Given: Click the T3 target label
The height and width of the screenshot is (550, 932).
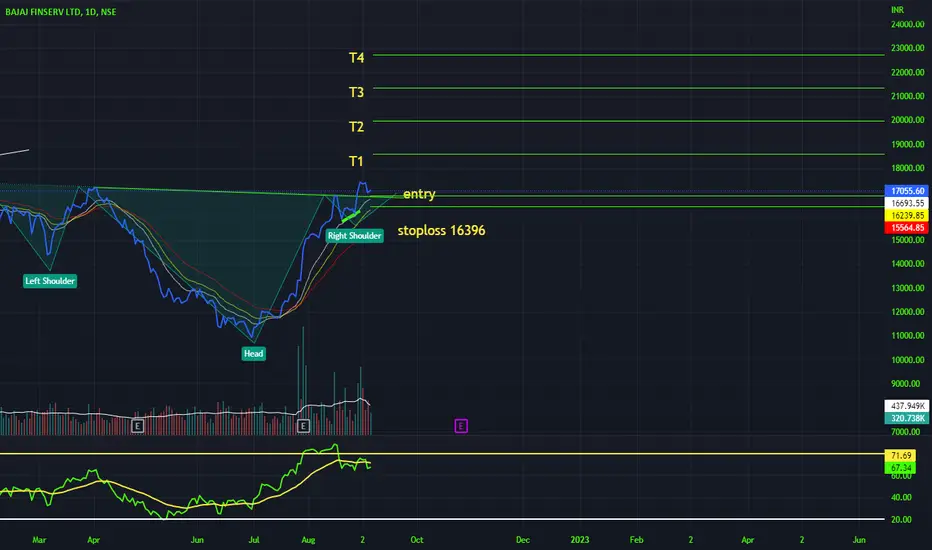Looking at the screenshot, I should tap(356, 92).
